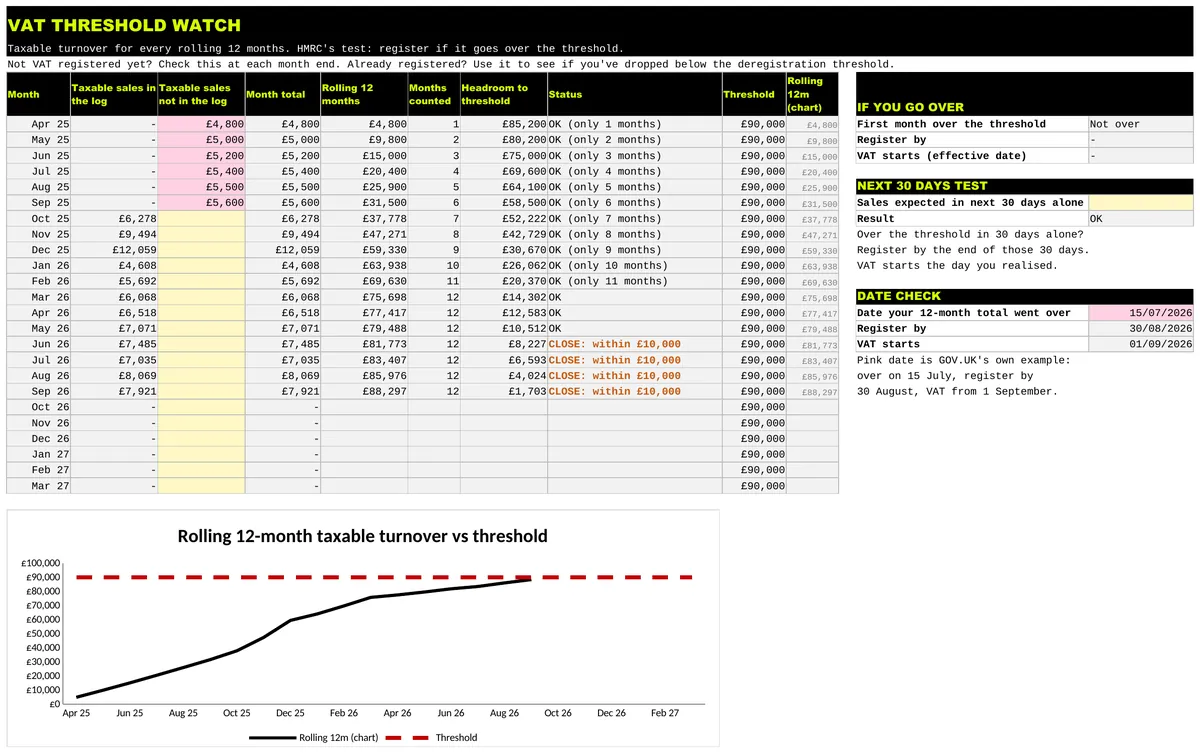The width and height of the screenshot is (1200, 753).
Task: Click the Oct 26 yellow not-in-log cell
Action: coord(201,407)
